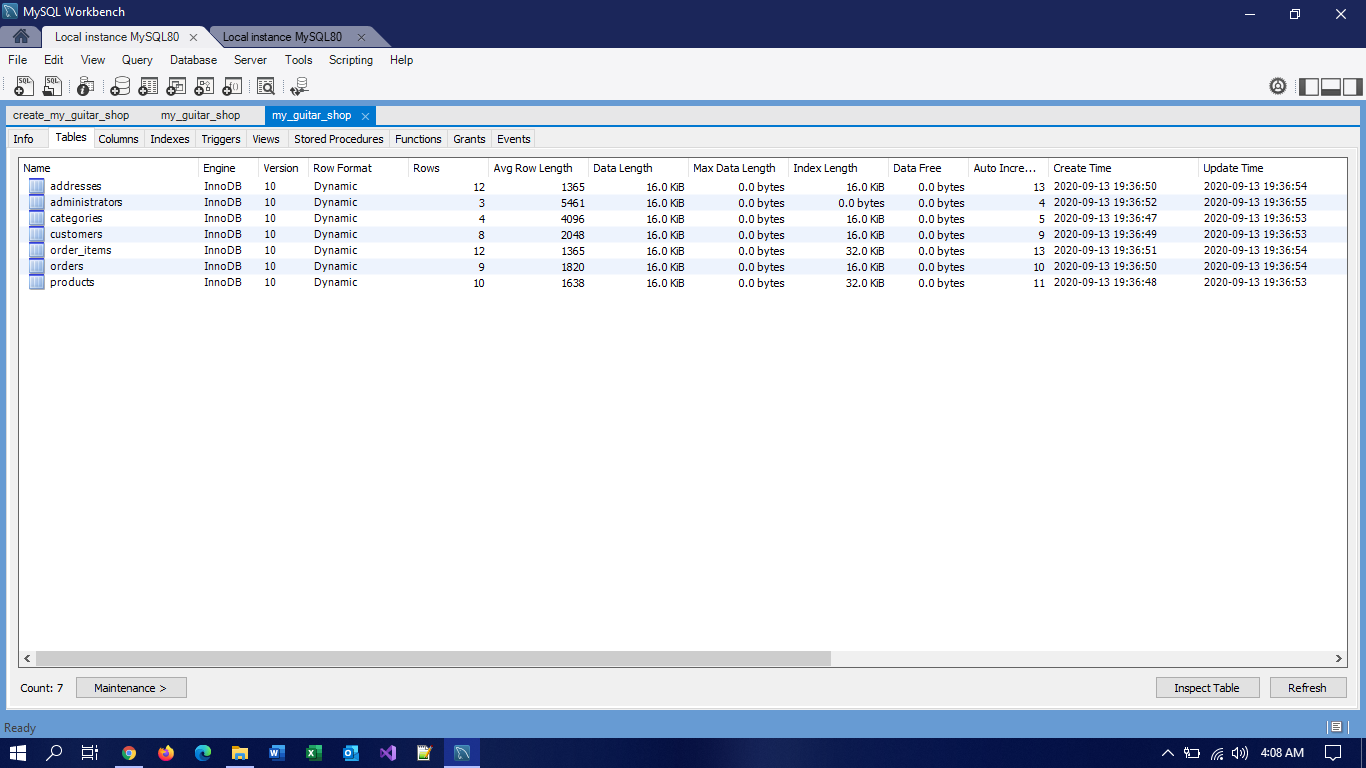Open Excel from the taskbar

click(314, 753)
